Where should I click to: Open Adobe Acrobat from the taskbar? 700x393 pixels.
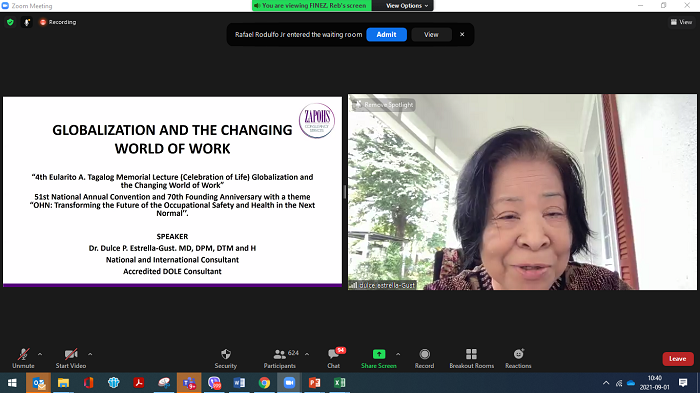(x=138, y=383)
